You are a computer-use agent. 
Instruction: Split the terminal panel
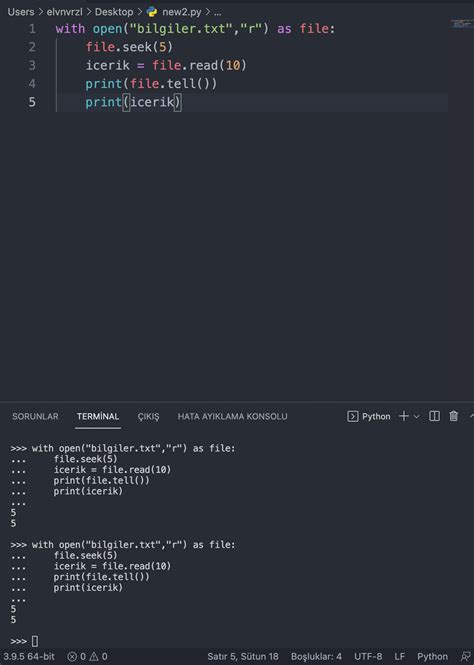[434, 416]
